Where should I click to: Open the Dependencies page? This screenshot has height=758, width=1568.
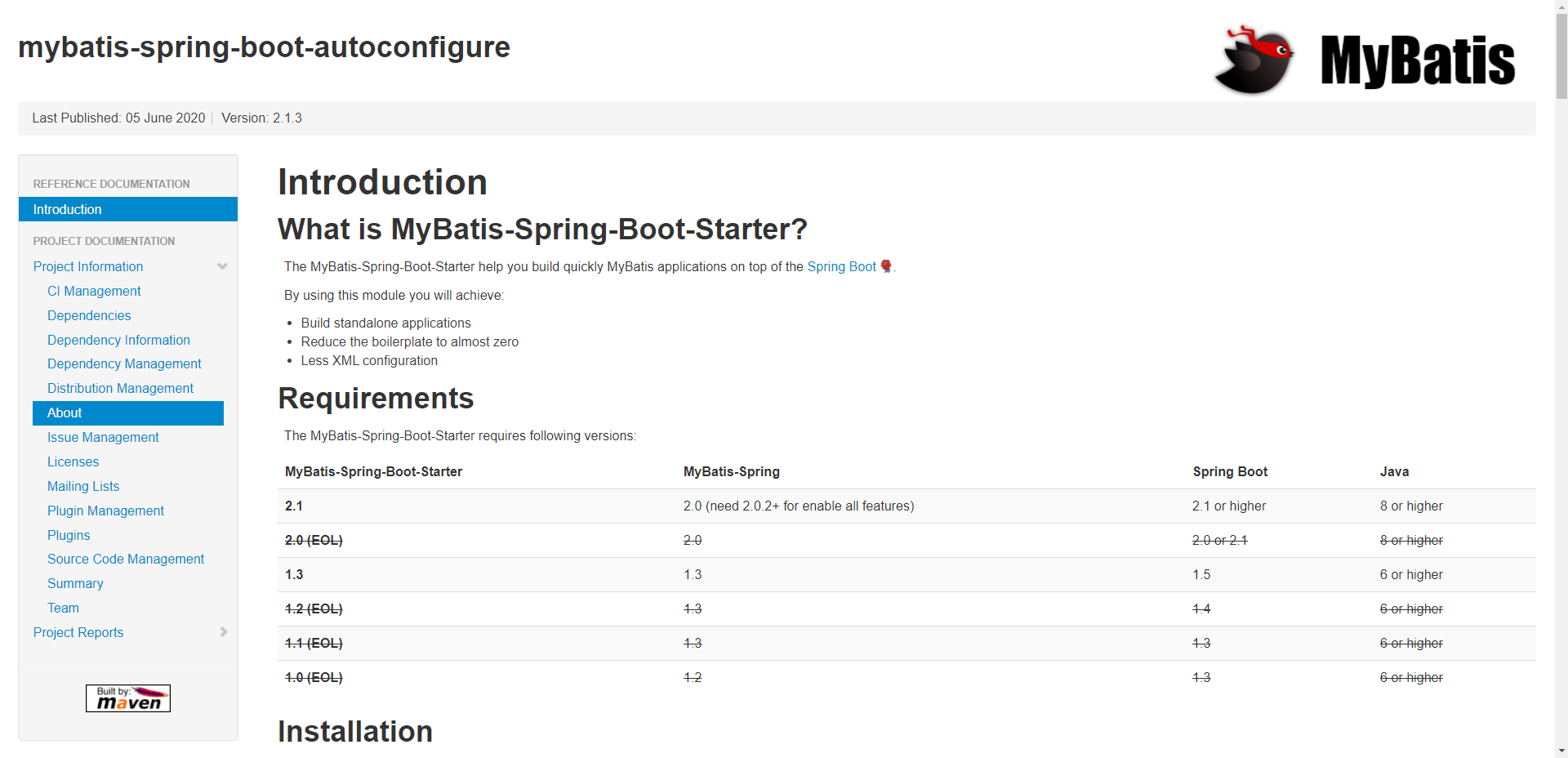89,315
